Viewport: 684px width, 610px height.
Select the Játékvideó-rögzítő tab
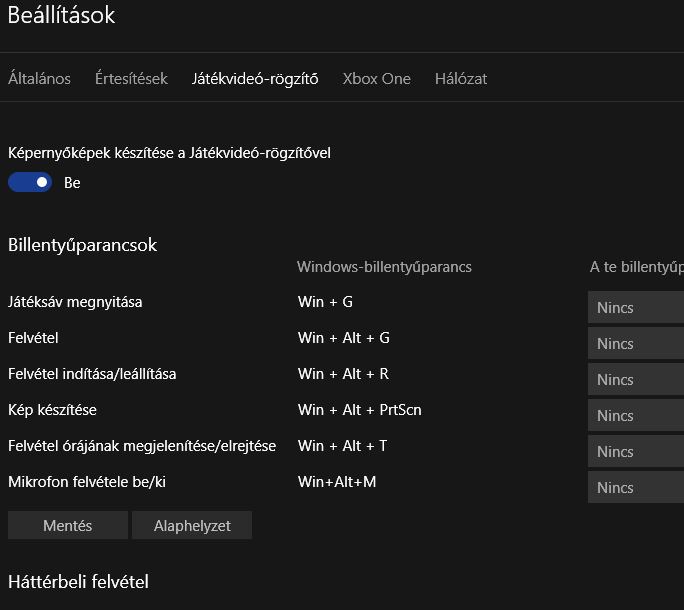point(255,79)
